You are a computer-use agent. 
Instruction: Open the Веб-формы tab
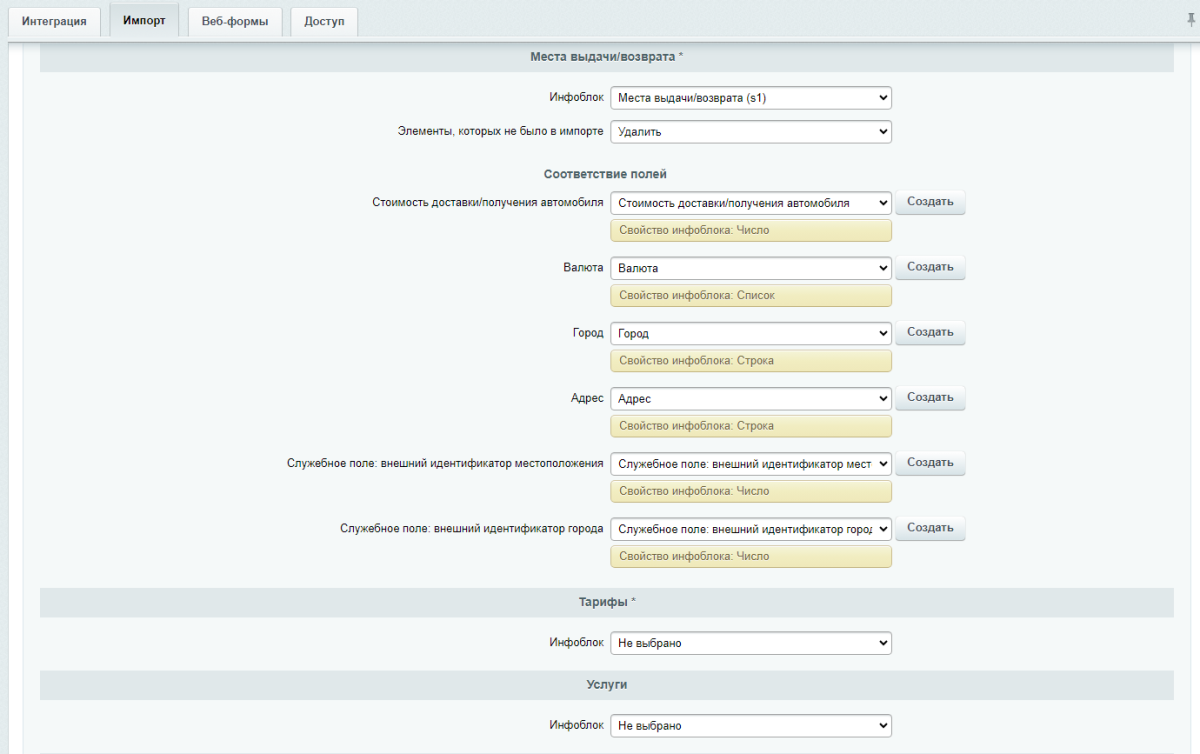234,20
